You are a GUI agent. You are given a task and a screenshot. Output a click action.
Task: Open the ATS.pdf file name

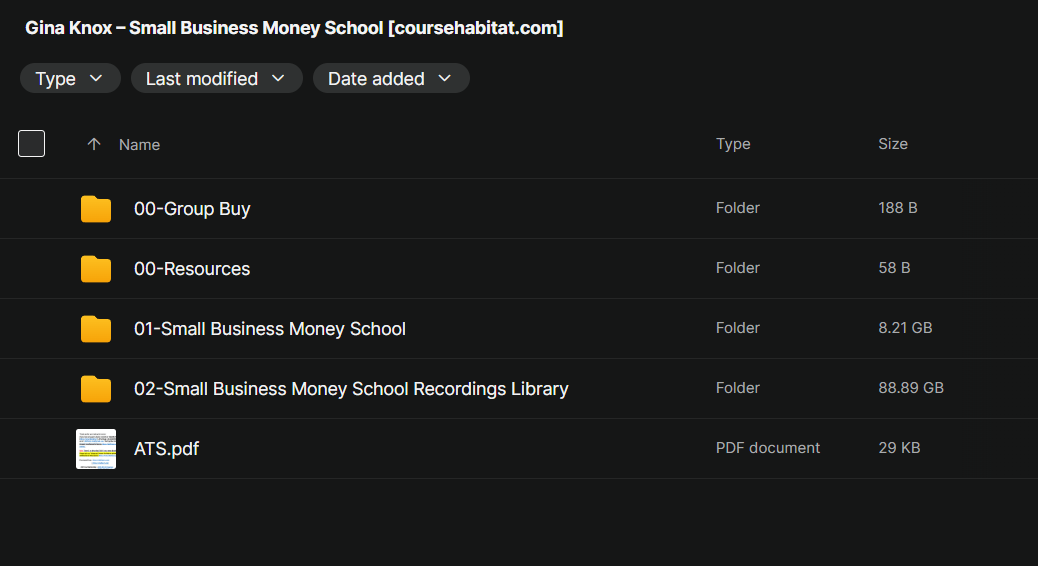(x=166, y=449)
